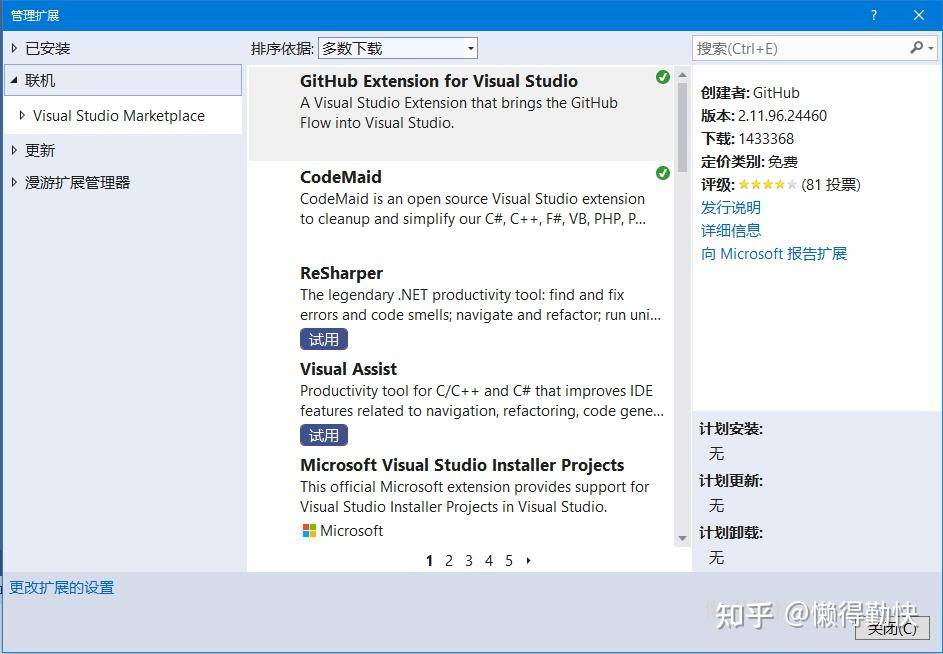Open the help question mark icon
This screenshot has width=943, height=654.
click(874, 16)
